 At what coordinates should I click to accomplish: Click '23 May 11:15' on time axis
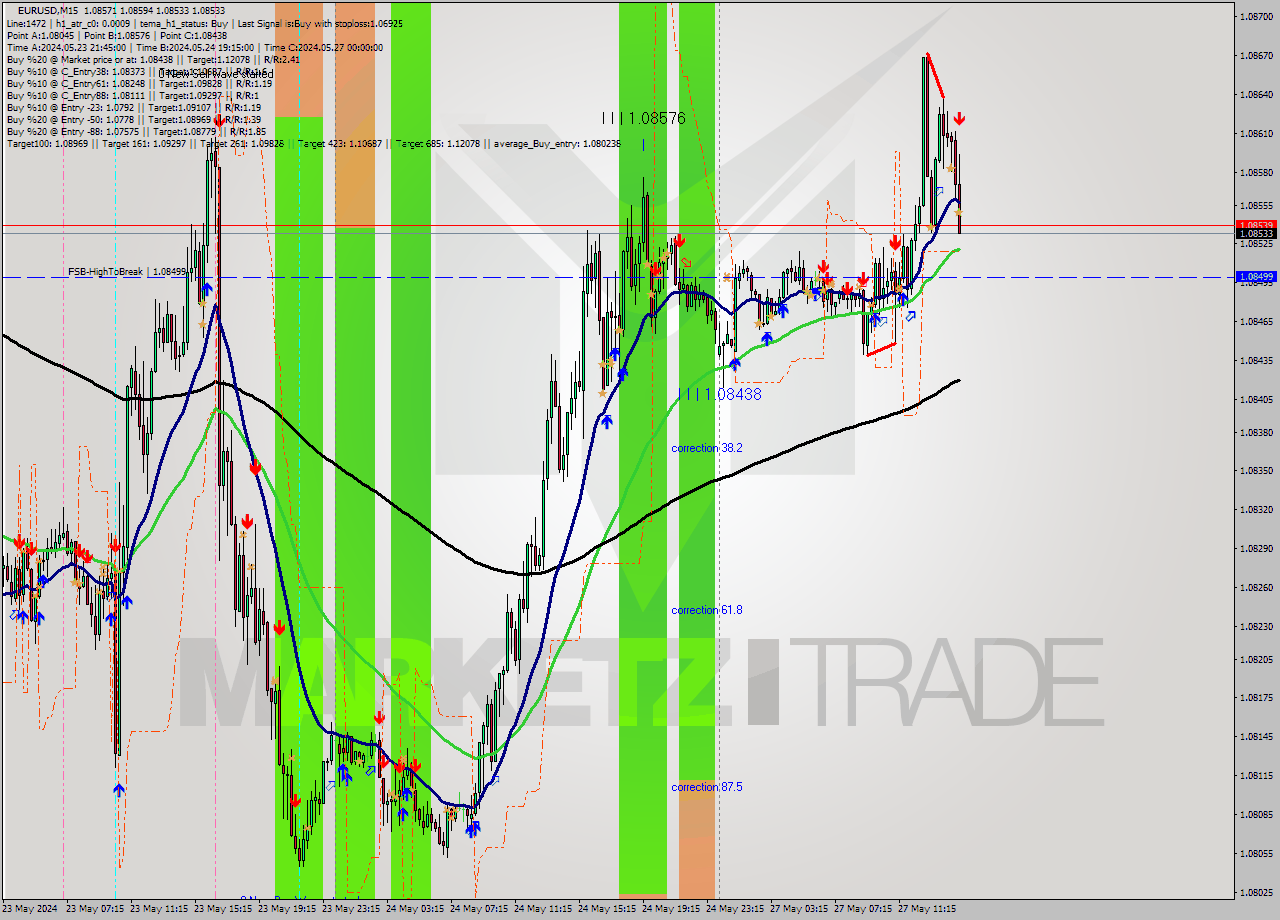(x=160, y=909)
